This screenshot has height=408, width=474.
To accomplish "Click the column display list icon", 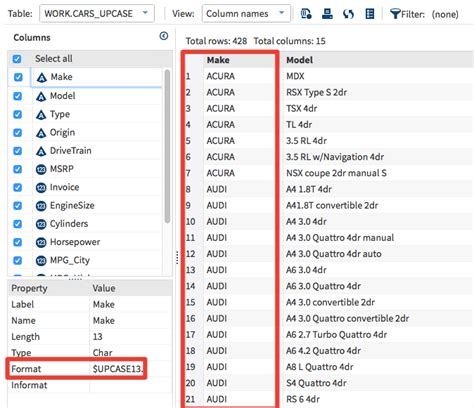I will pyautogui.click(x=370, y=14).
